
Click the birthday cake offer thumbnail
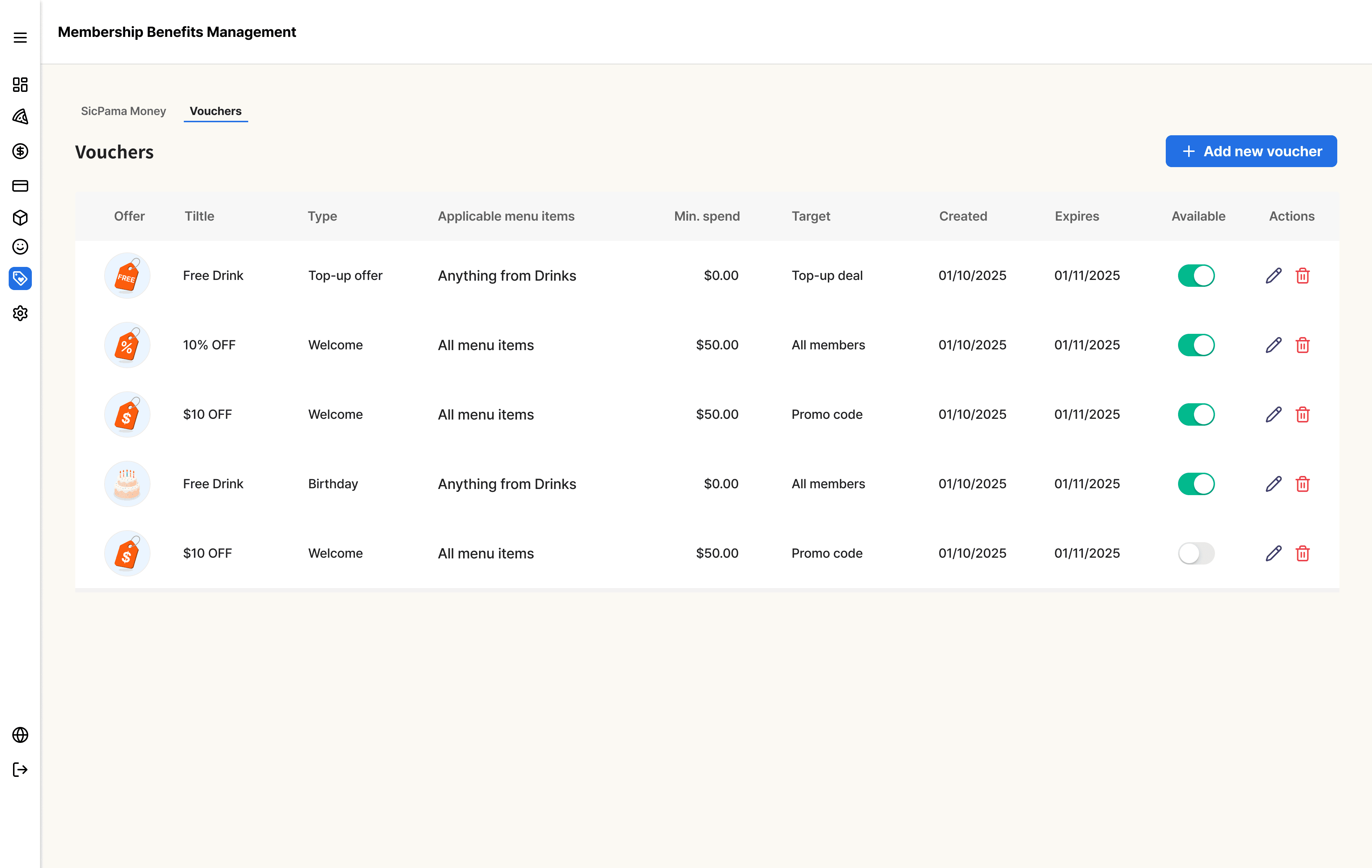coord(127,484)
